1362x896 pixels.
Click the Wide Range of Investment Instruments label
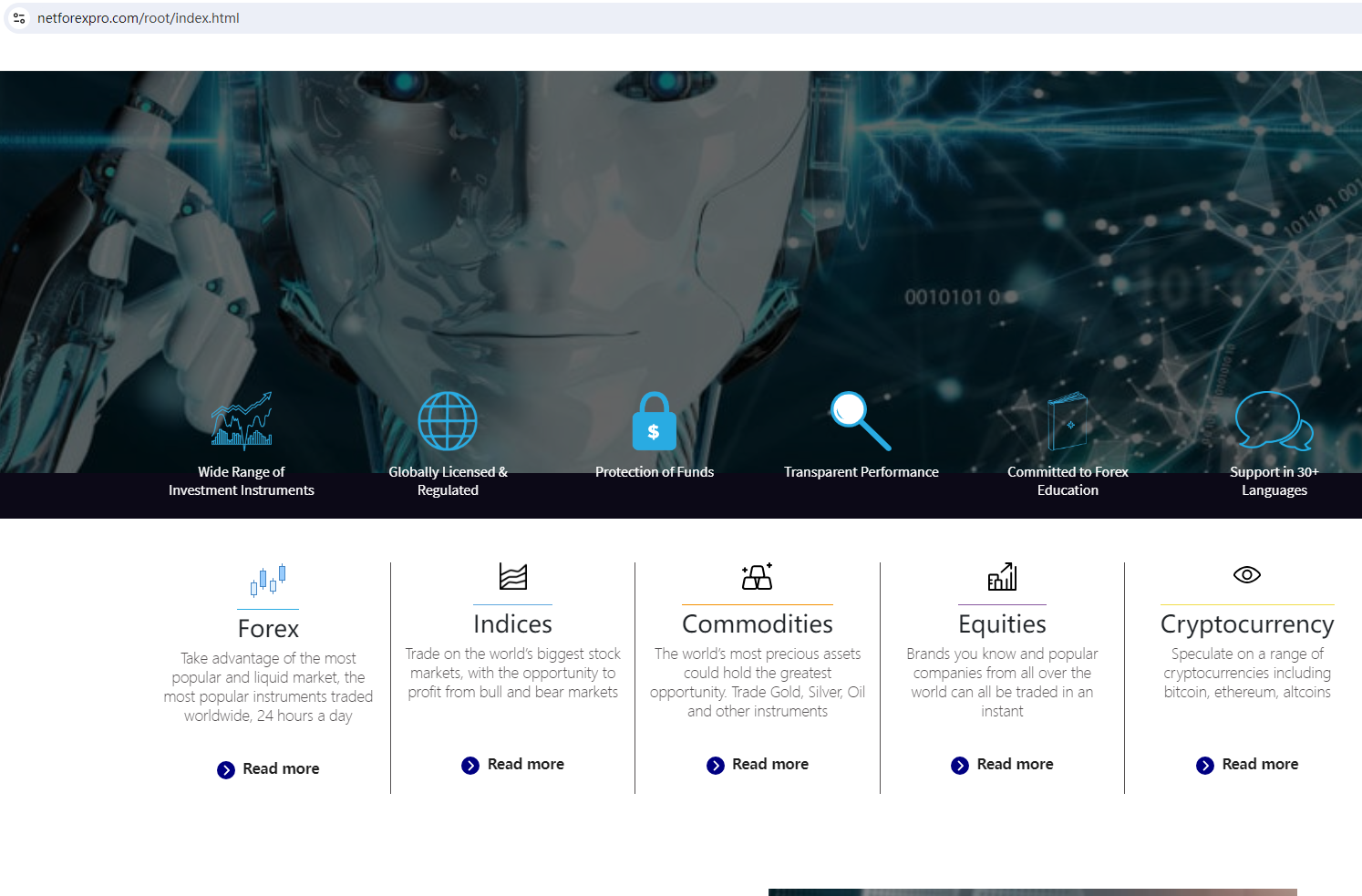click(x=242, y=481)
